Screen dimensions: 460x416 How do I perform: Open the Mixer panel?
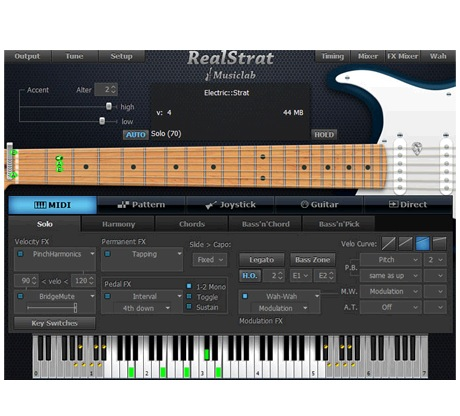point(368,56)
